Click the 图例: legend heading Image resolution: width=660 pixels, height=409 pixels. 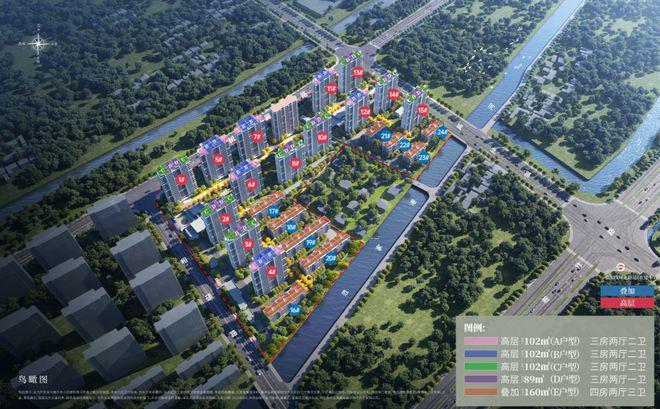(474, 328)
